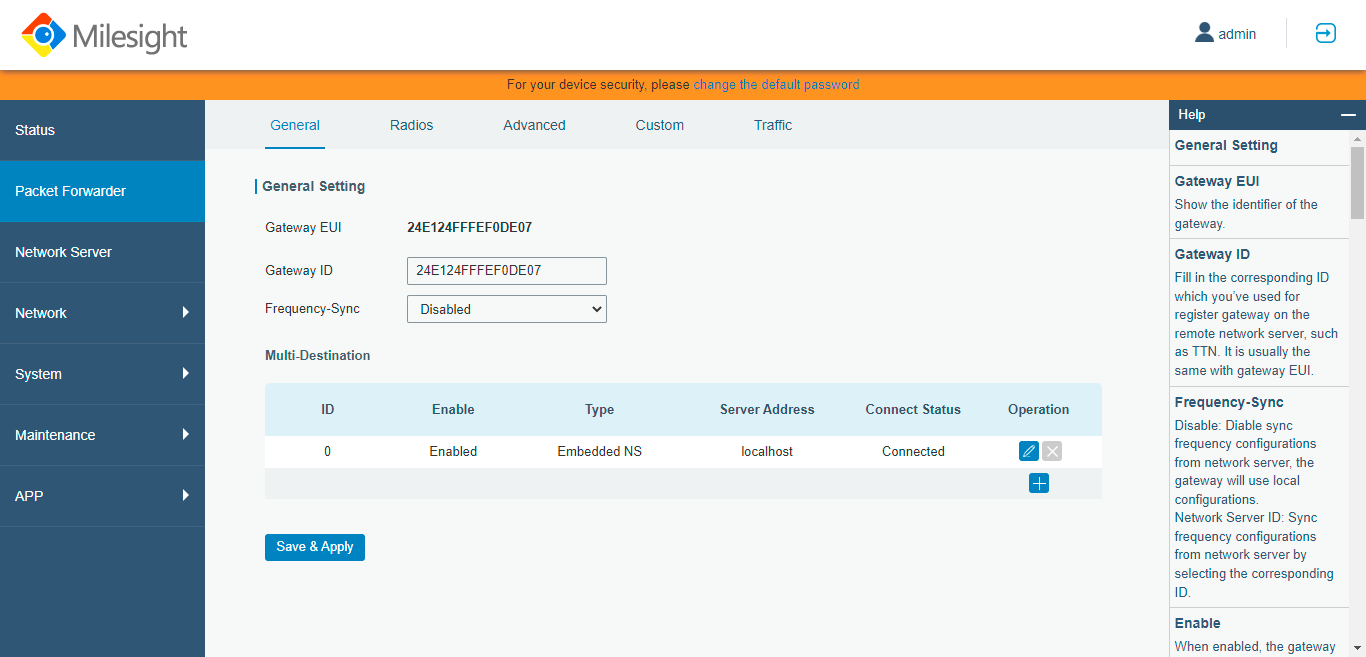Click the Gateway EUI value 24E124FFFEF0DE07
Image resolution: width=1366 pixels, height=657 pixels.
point(469,227)
